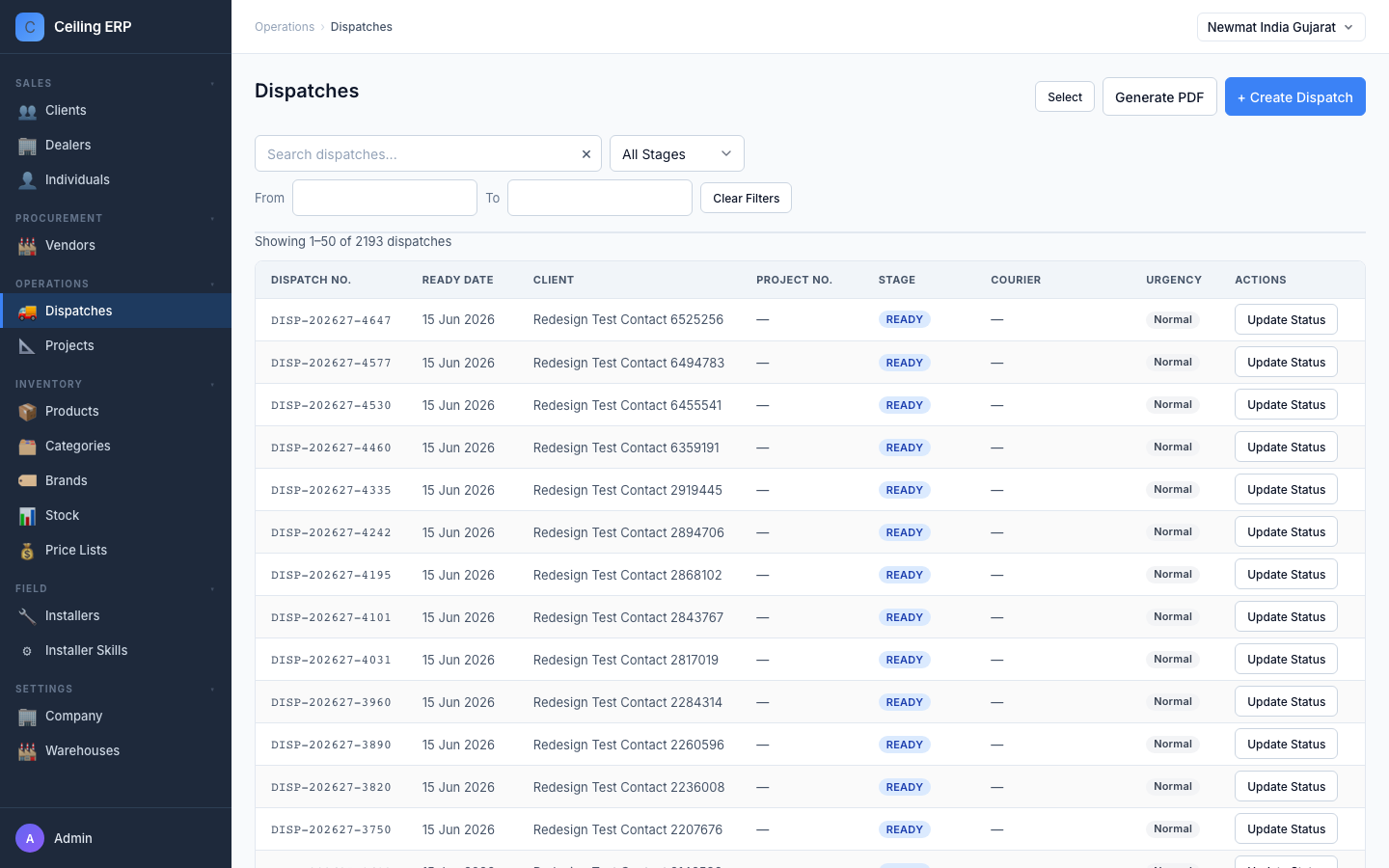Collapse the Procurement sidebar section
The width and height of the screenshot is (1389, 868).
coord(212,219)
